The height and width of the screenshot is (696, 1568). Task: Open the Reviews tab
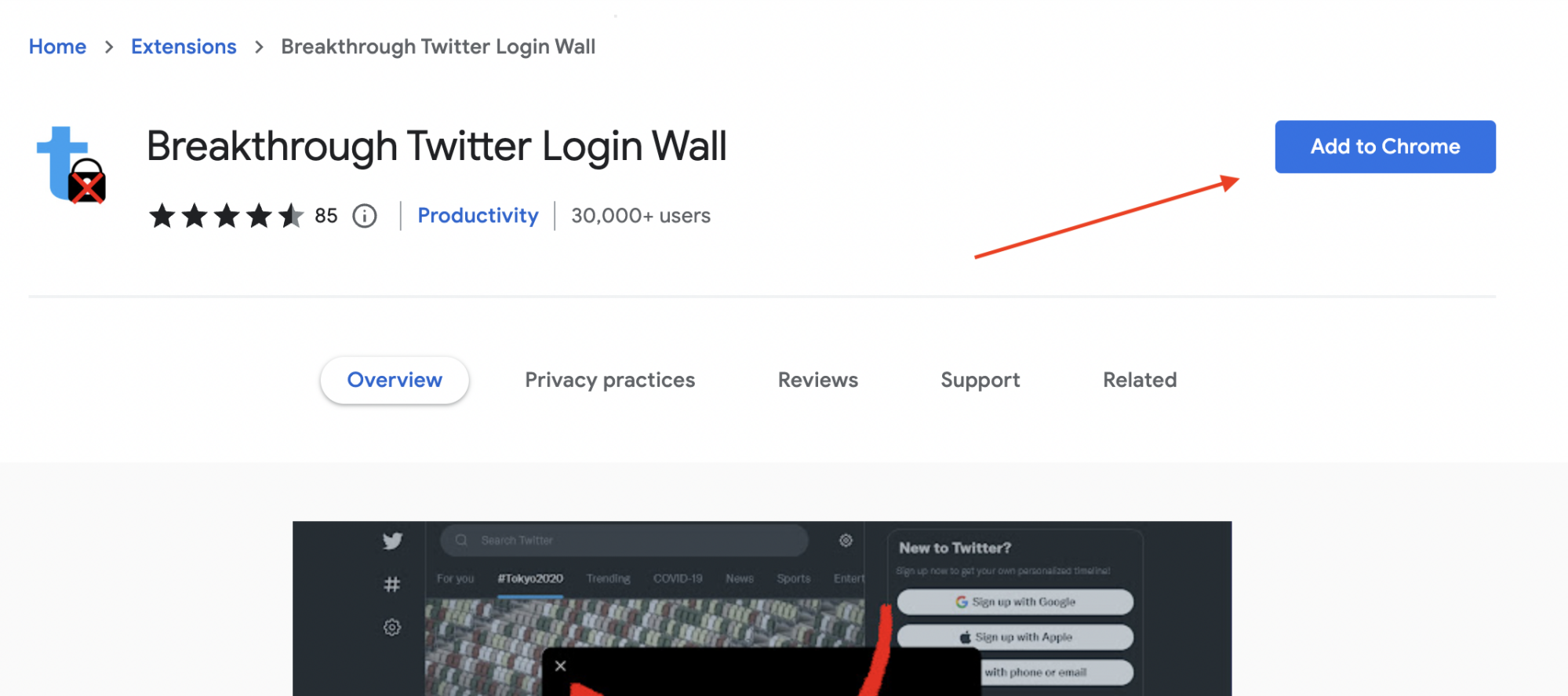click(817, 380)
